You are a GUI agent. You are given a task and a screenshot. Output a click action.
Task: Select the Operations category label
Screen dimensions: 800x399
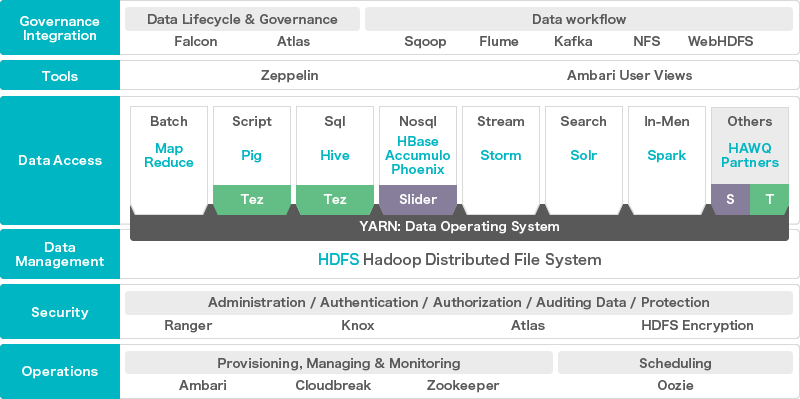coord(60,371)
